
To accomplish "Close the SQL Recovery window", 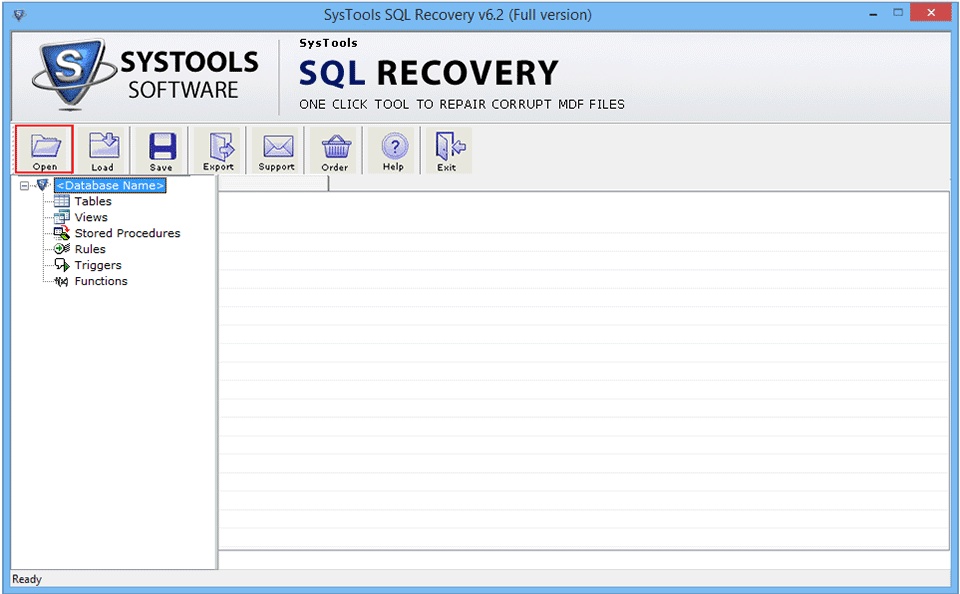I will (931, 12).
